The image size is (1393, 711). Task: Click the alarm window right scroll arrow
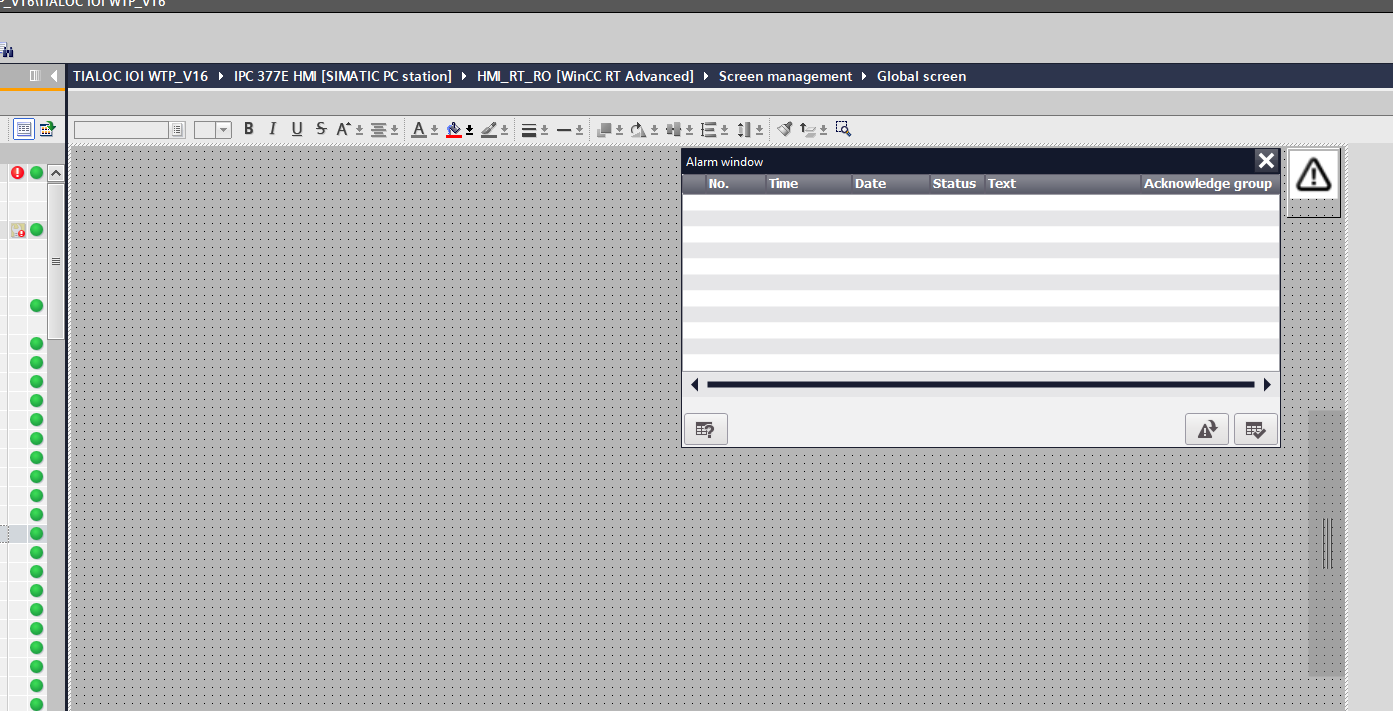click(x=1267, y=385)
